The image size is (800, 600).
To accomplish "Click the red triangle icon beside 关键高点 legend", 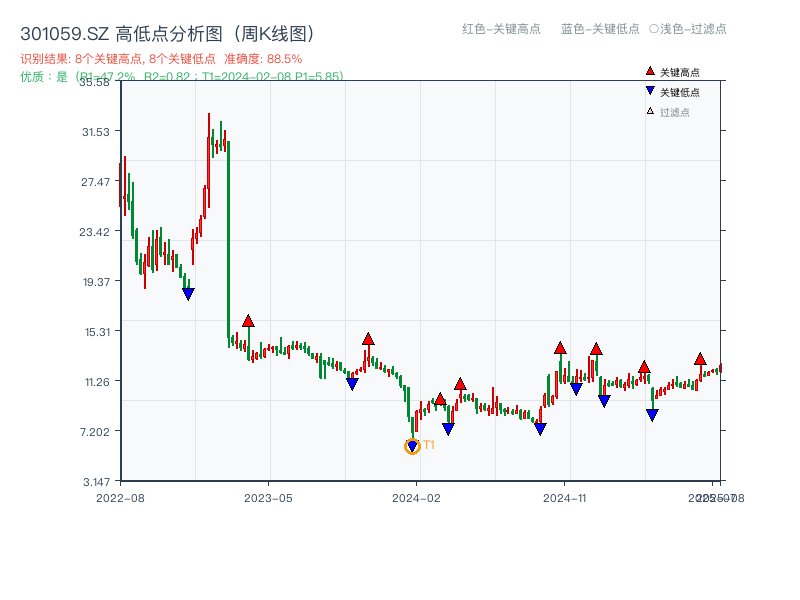I will 649,71.
